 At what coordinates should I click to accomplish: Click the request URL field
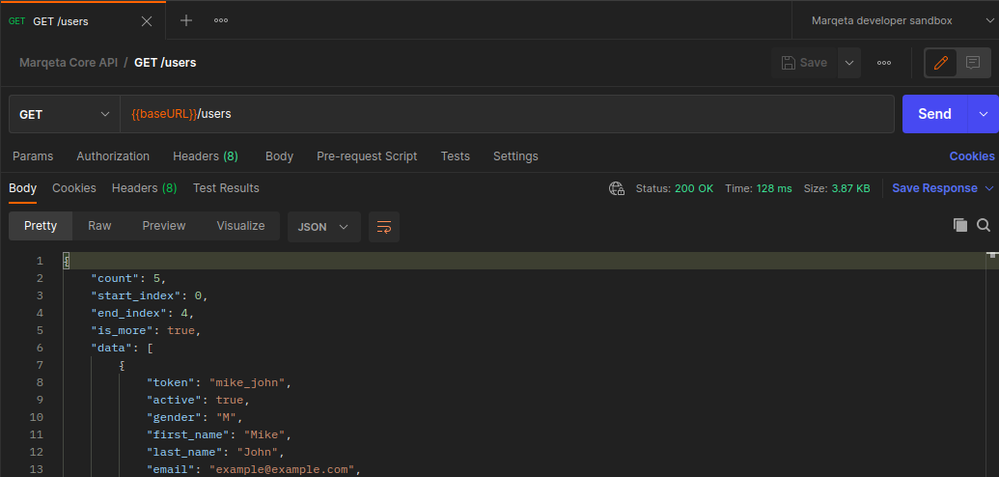507,114
